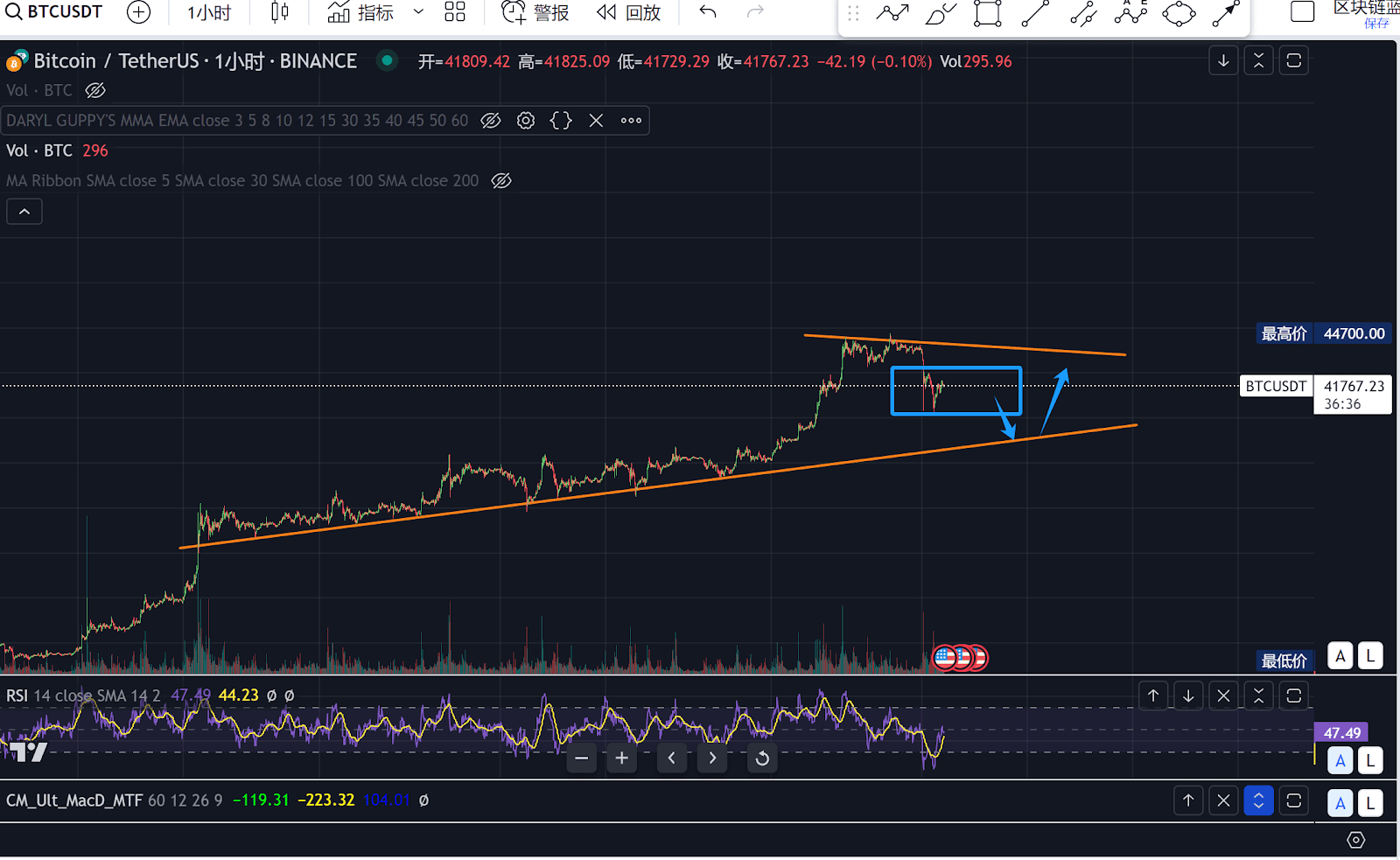This screenshot has height=860, width=1400.
Task: Click the TradingView logo
Action: pyautogui.click(x=28, y=752)
